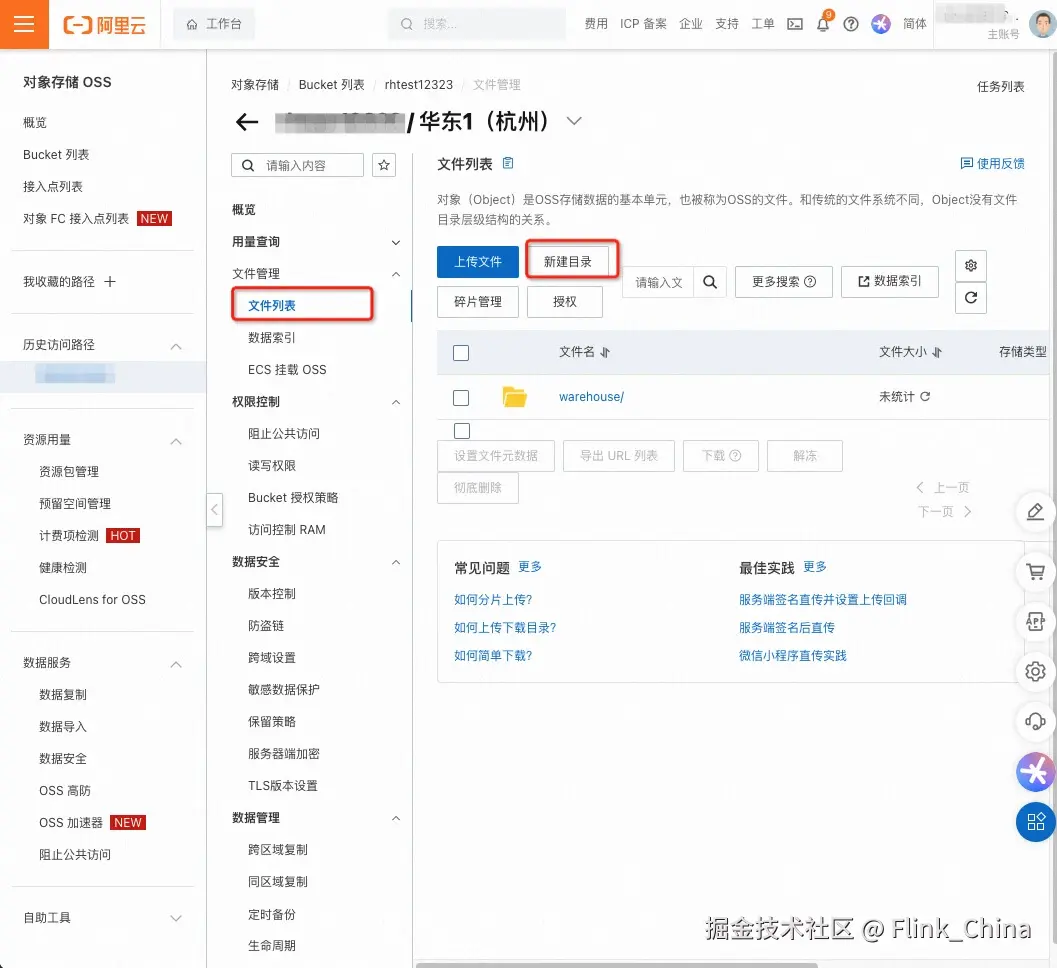Collapse the 历史访问路径 section
This screenshot has height=968, width=1057.
point(176,346)
